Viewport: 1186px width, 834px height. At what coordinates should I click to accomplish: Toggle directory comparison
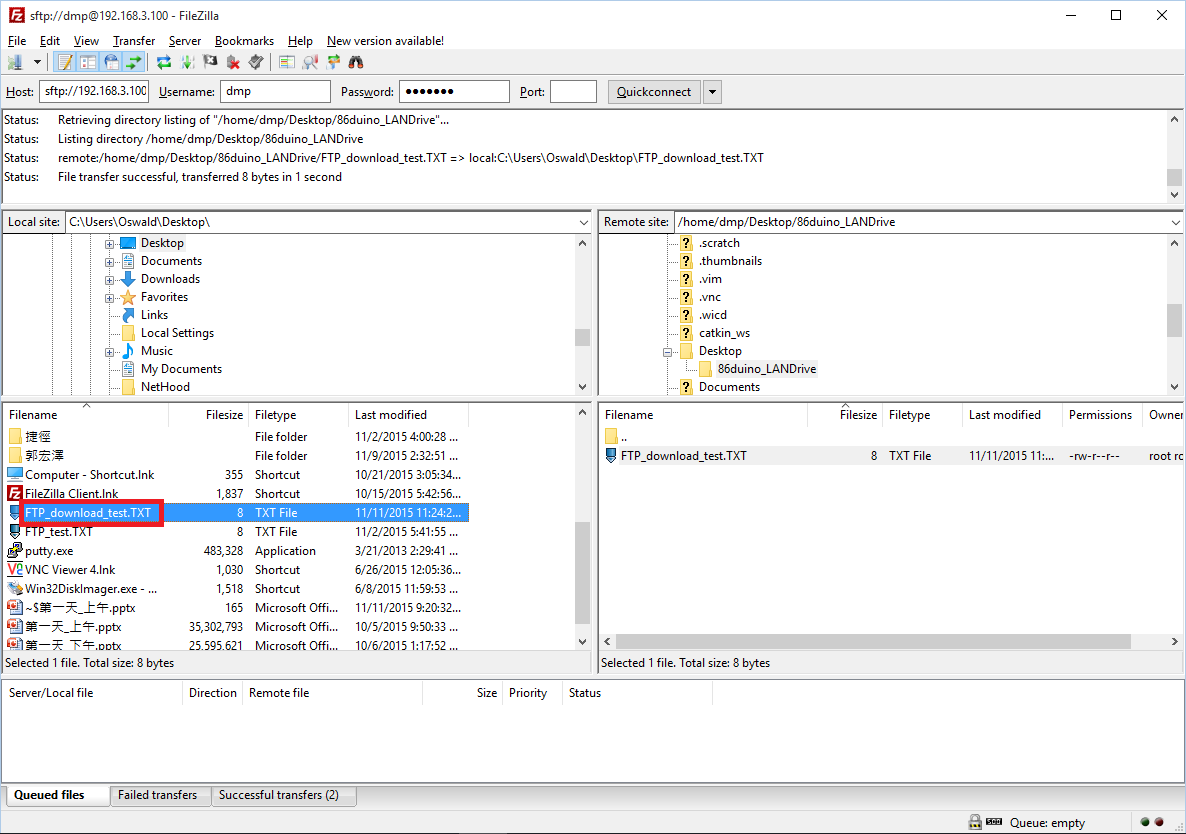(309, 62)
